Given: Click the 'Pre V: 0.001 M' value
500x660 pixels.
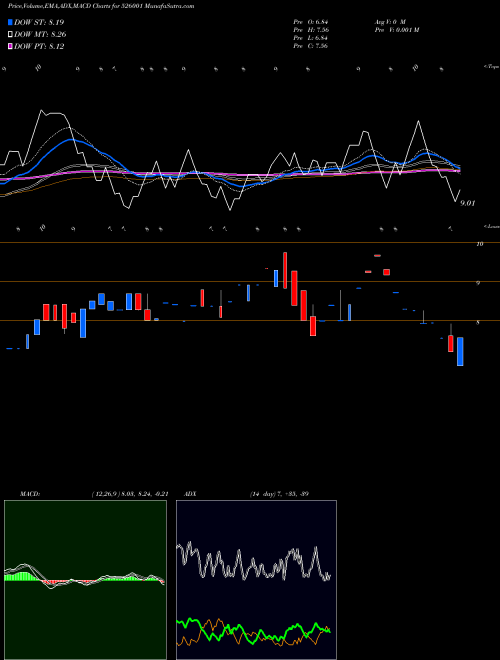Looking at the screenshot, I should click(x=397, y=30).
